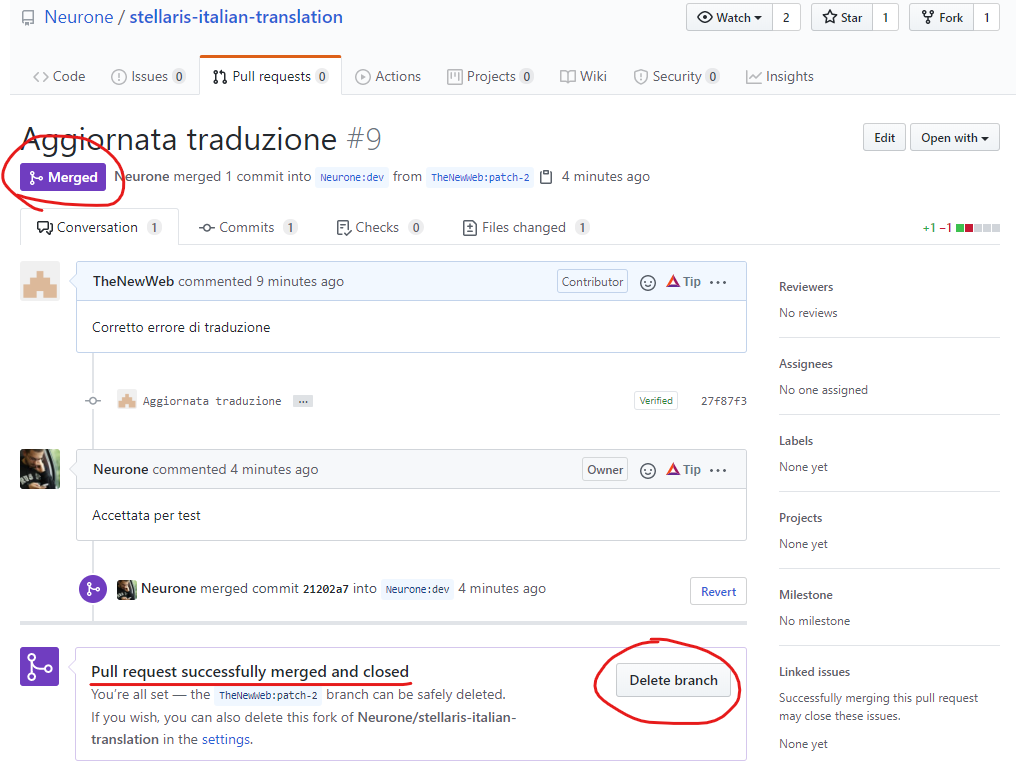
Task: Click the stargazers count next to Star
Action: tap(885, 17)
